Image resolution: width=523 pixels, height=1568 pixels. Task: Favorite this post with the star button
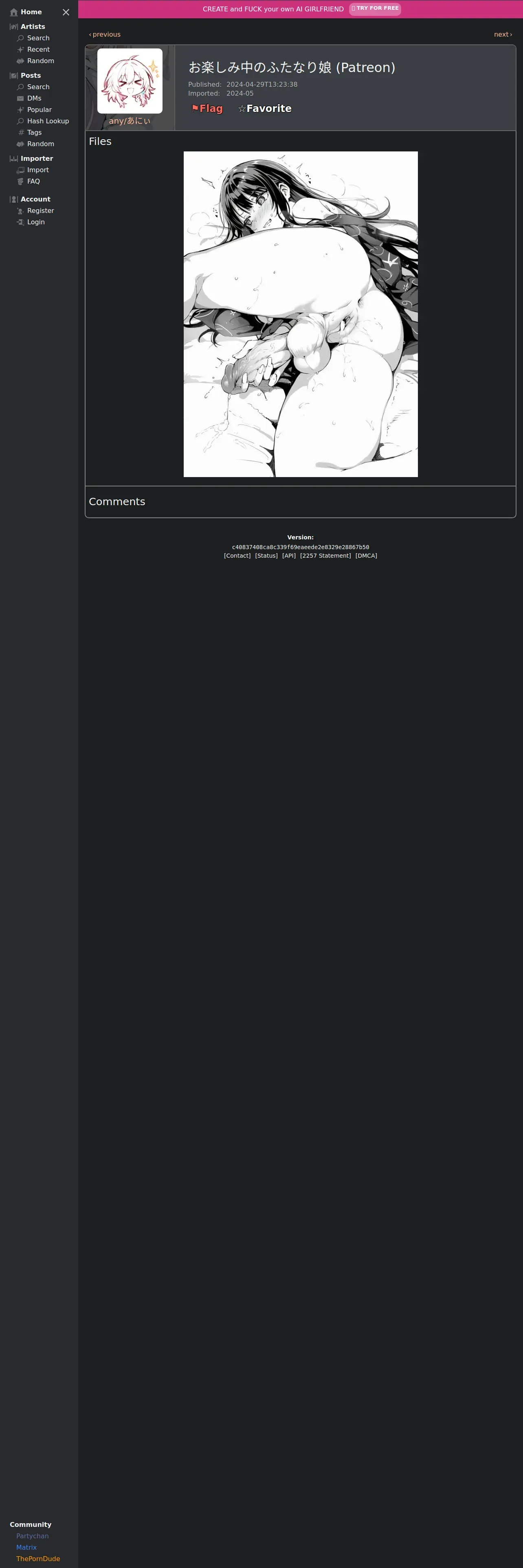pyautogui.click(x=264, y=108)
